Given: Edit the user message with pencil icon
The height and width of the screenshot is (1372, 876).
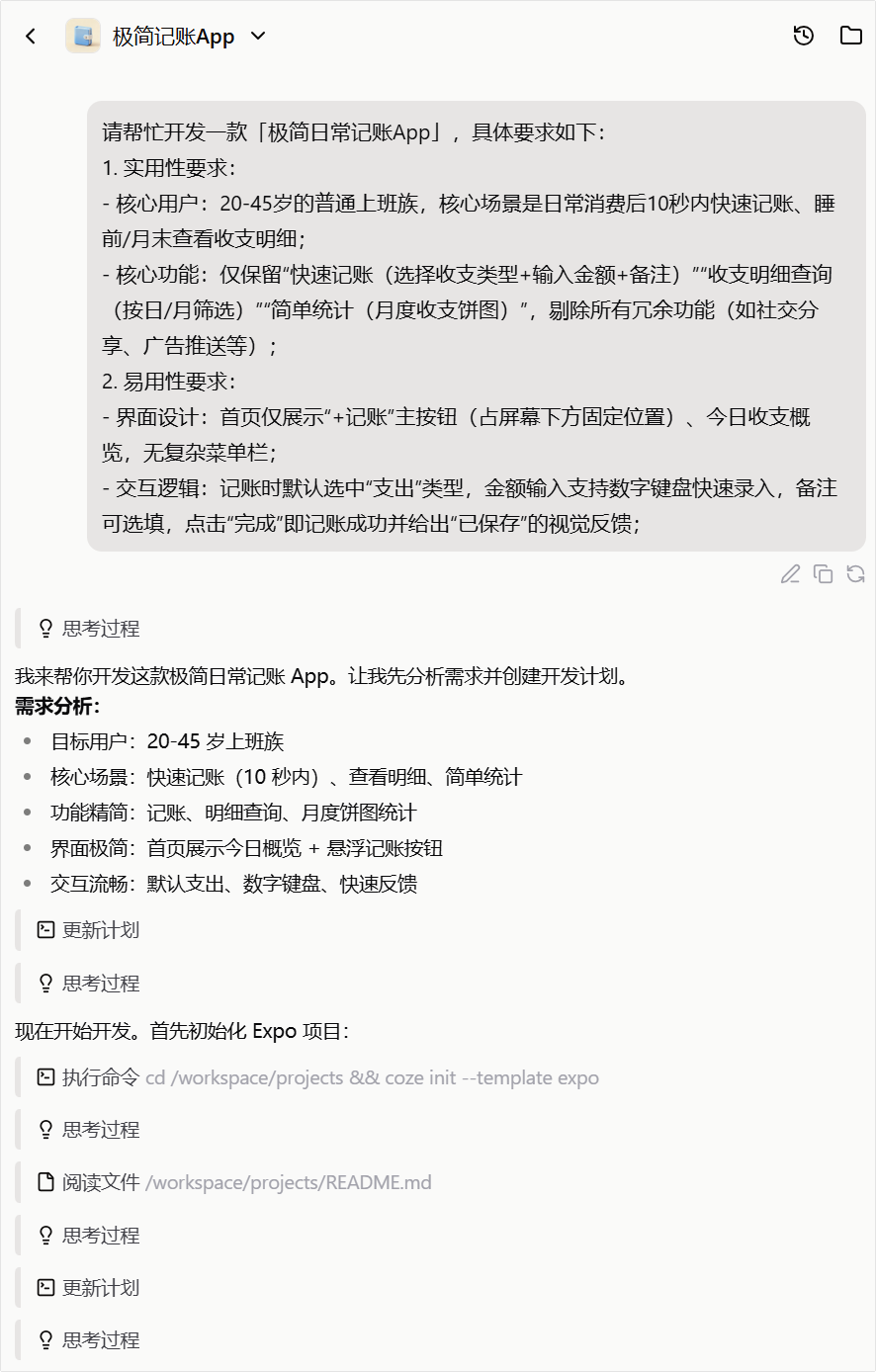Looking at the screenshot, I should 790,574.
